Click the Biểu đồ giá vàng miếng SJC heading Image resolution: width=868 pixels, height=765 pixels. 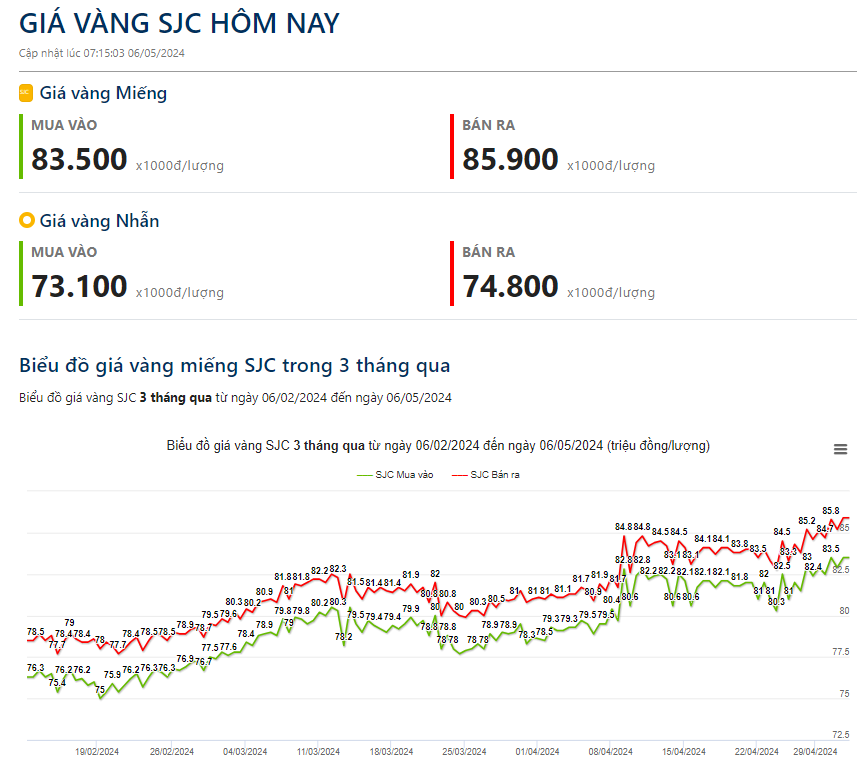(234, 364)
